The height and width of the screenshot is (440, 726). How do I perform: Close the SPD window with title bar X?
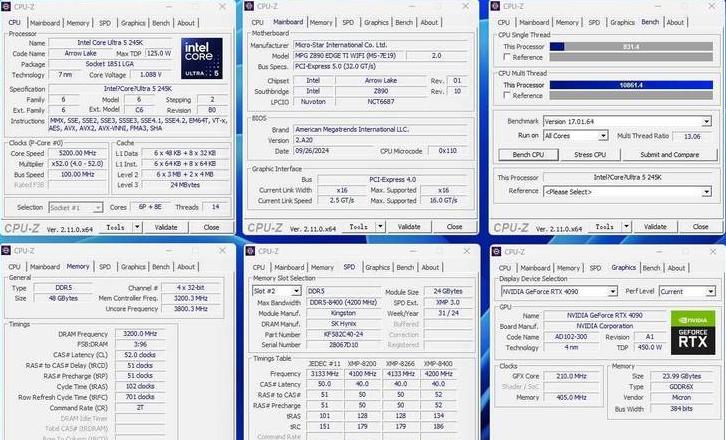click(x=467, y=251)
